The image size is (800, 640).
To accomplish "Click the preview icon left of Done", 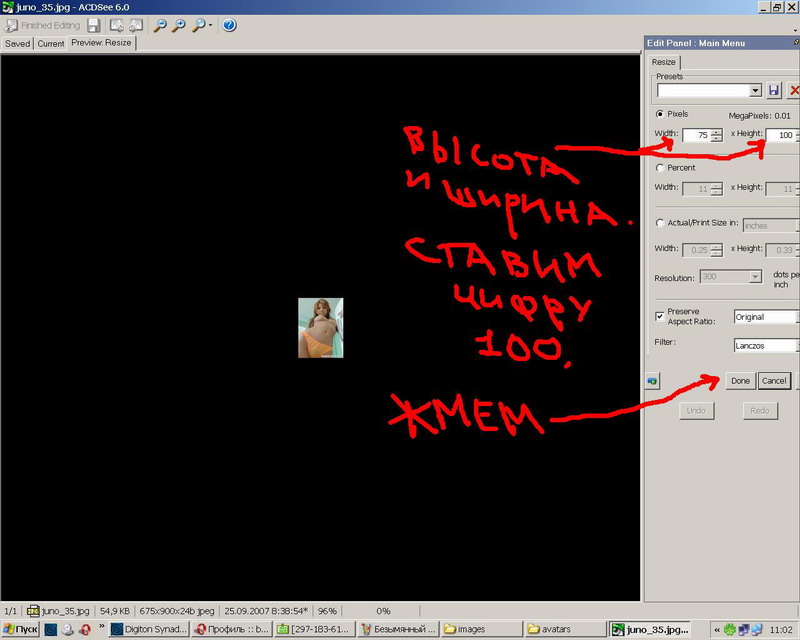I will (x=653, y=381).
